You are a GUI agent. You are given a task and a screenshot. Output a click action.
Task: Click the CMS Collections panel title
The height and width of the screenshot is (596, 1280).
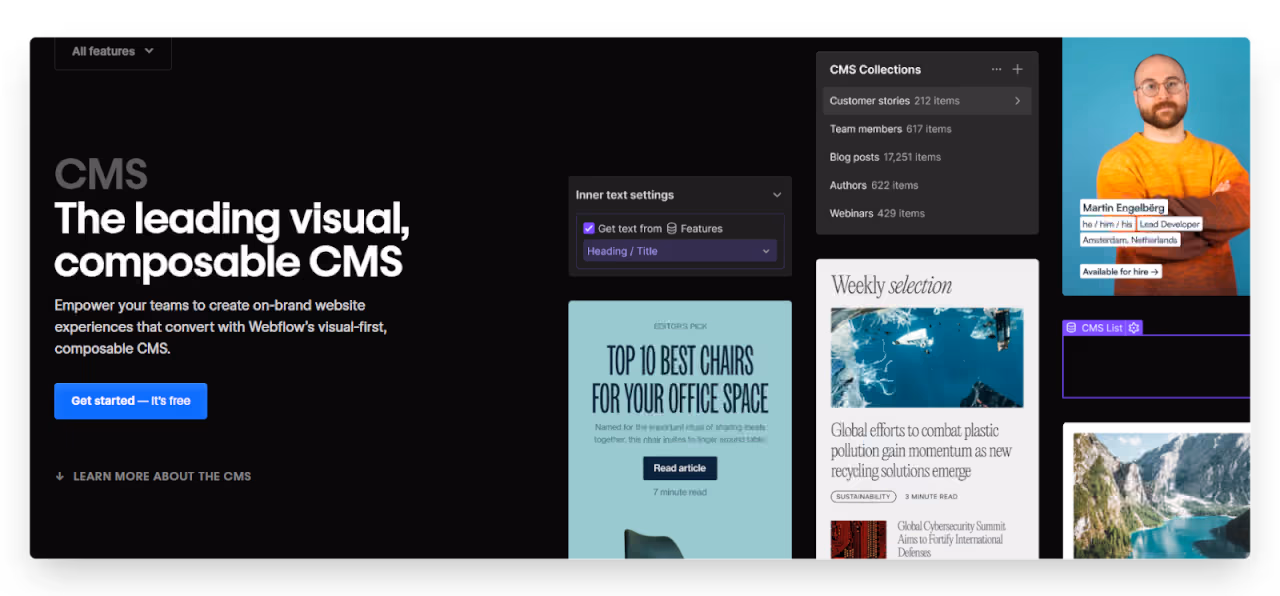point(875,70)
